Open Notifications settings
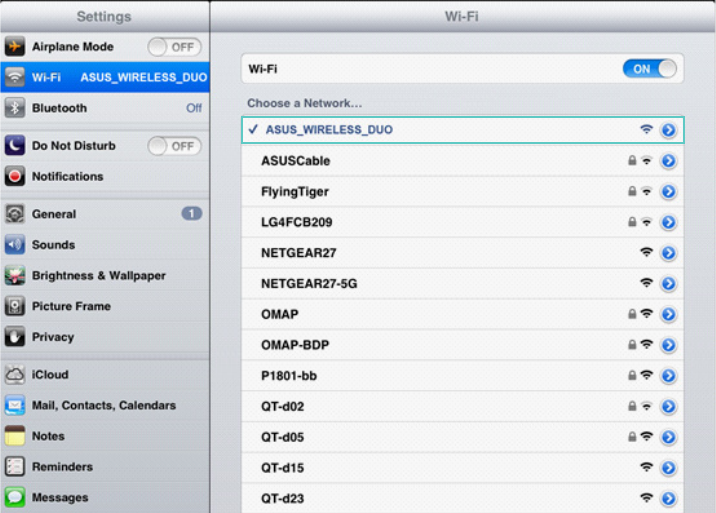This screenshot has width=716, height=513. [105, 176]
